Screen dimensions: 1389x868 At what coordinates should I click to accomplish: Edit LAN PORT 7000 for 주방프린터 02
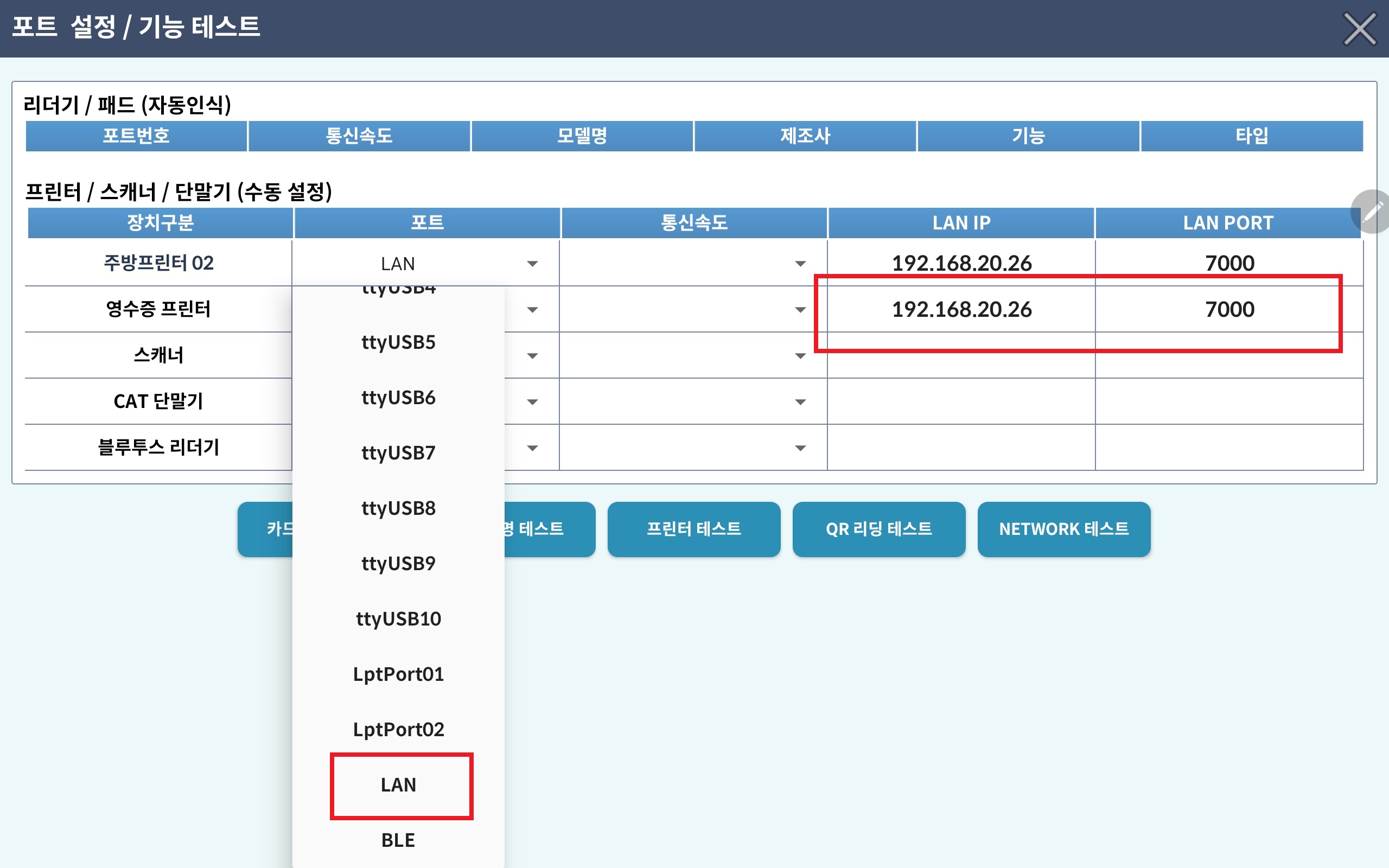1229,263
